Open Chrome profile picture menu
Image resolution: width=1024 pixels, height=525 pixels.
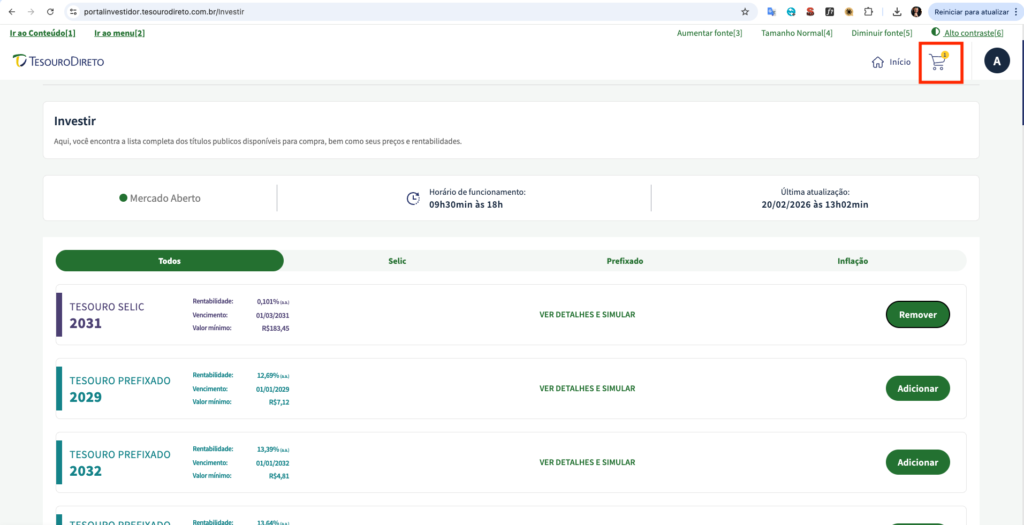coord(916,12)
